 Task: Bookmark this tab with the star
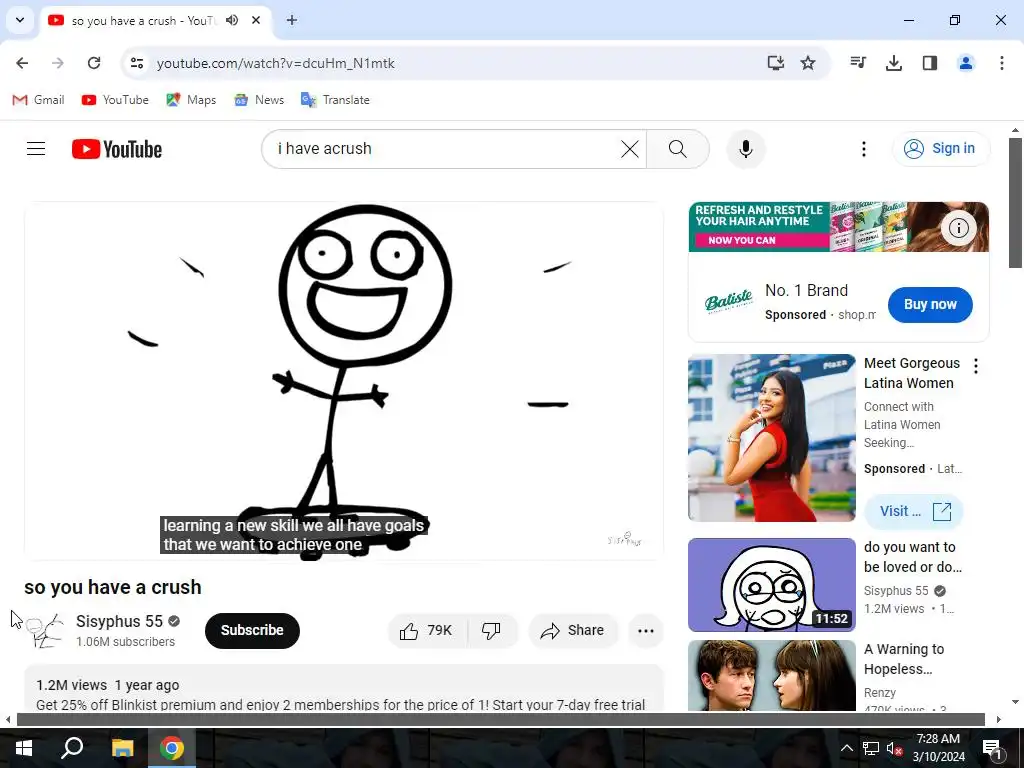point(808,63)
